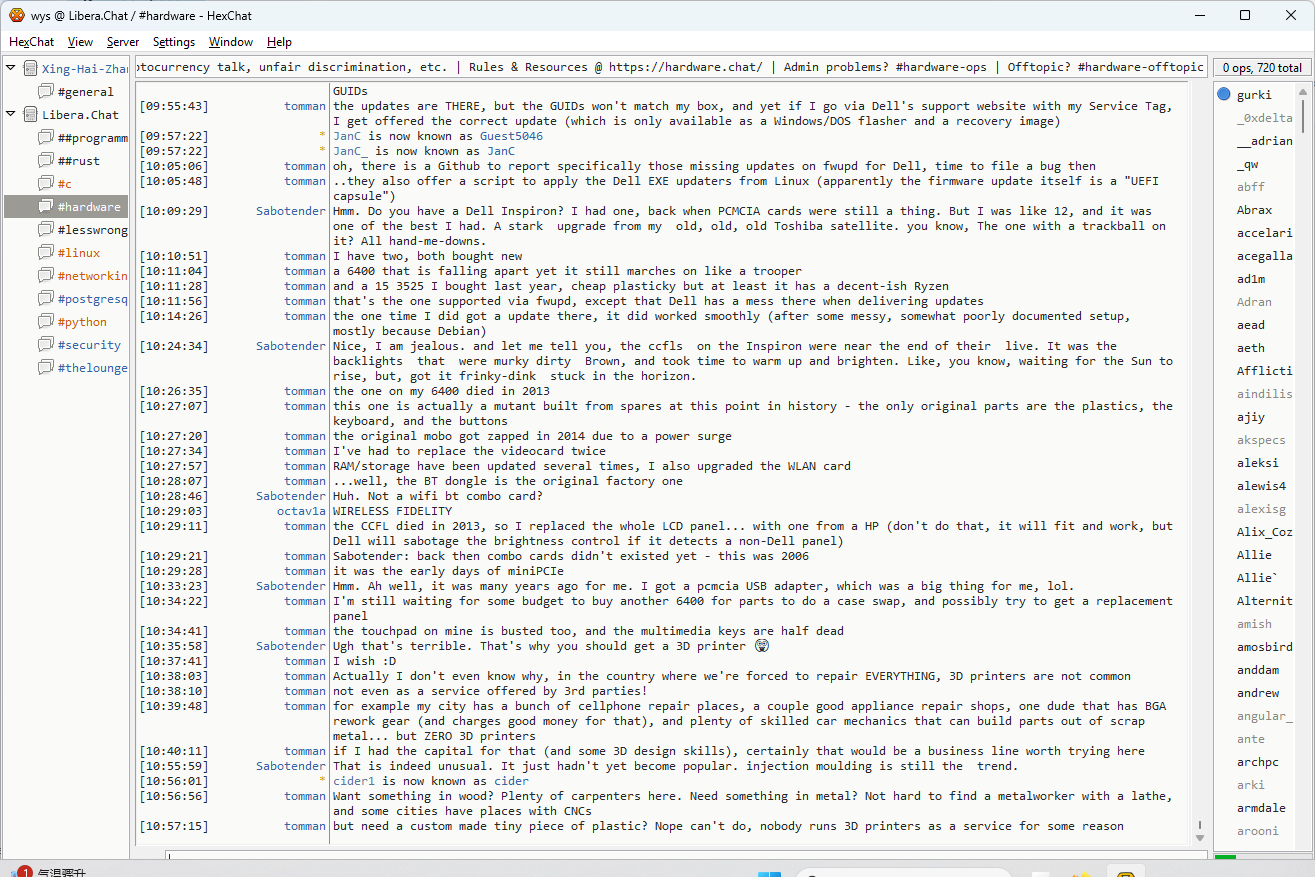Collapse the Libera.Chat network tree
The height and width of the screenshot is (877, 1315).
[11, 115]
